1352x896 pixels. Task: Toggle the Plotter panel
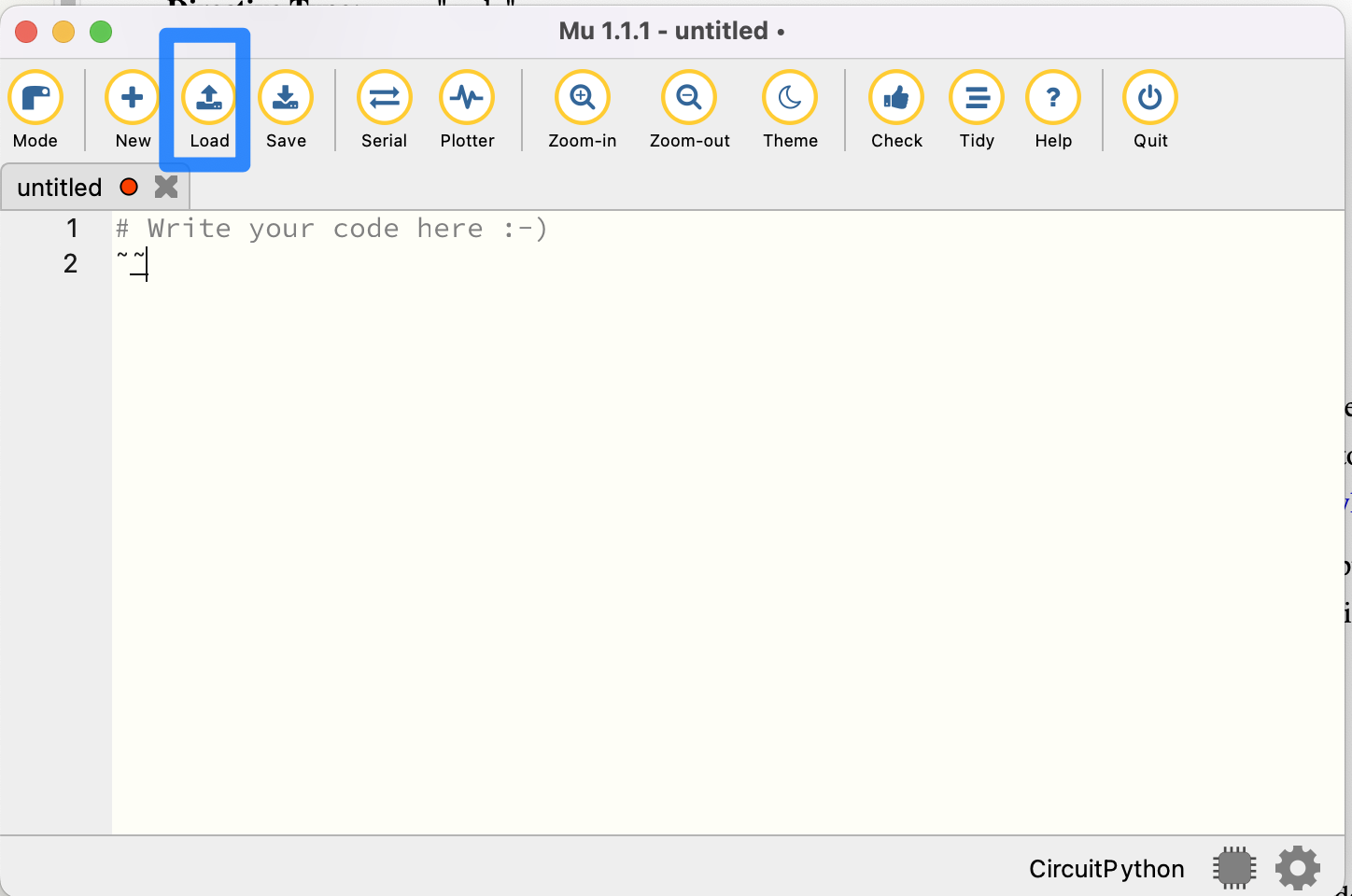click(x=467, y=99)
